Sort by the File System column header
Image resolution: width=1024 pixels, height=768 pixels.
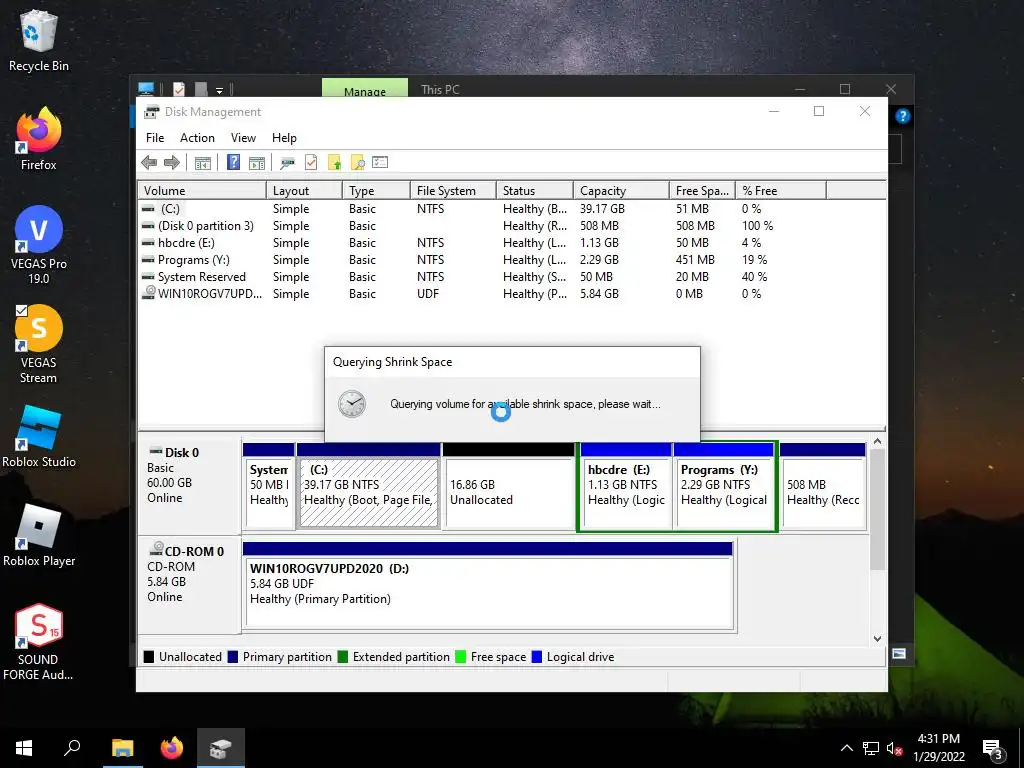[x=453, y=191]
